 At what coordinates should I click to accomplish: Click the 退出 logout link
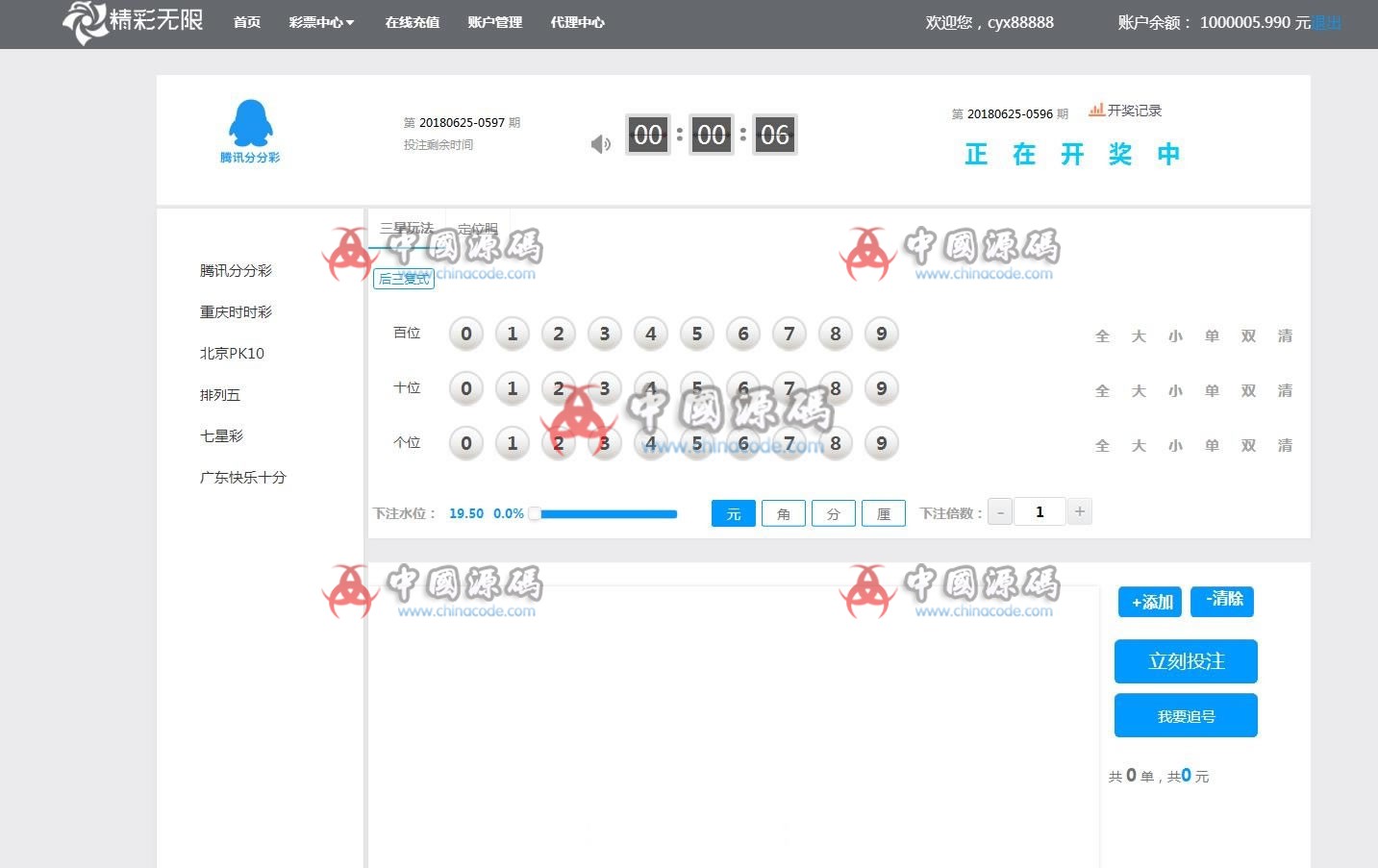1327,22
